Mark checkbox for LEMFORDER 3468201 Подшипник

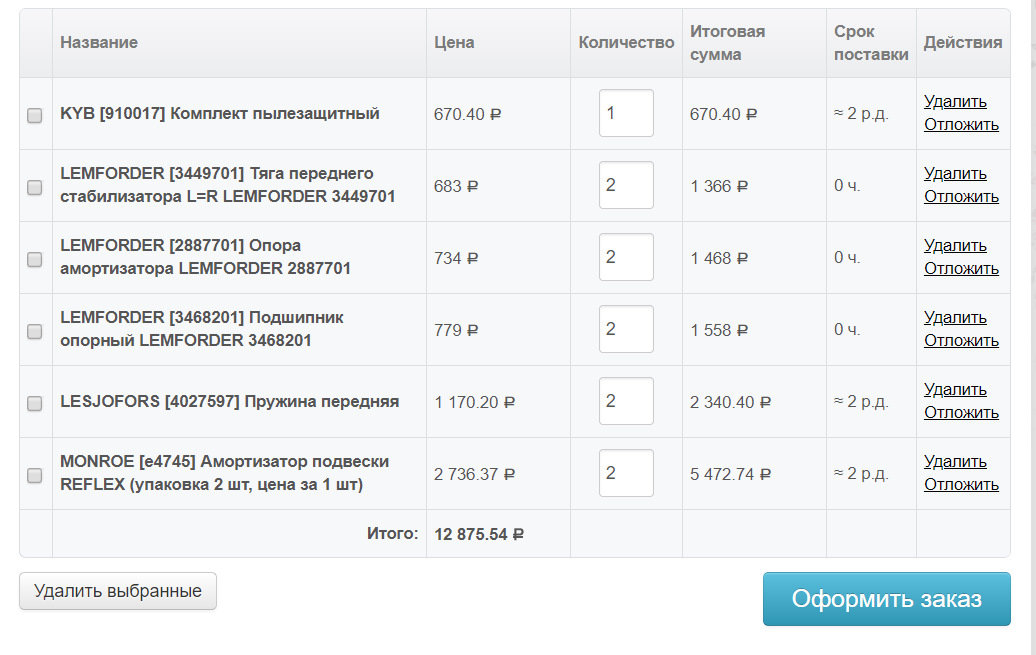point(34,331)
